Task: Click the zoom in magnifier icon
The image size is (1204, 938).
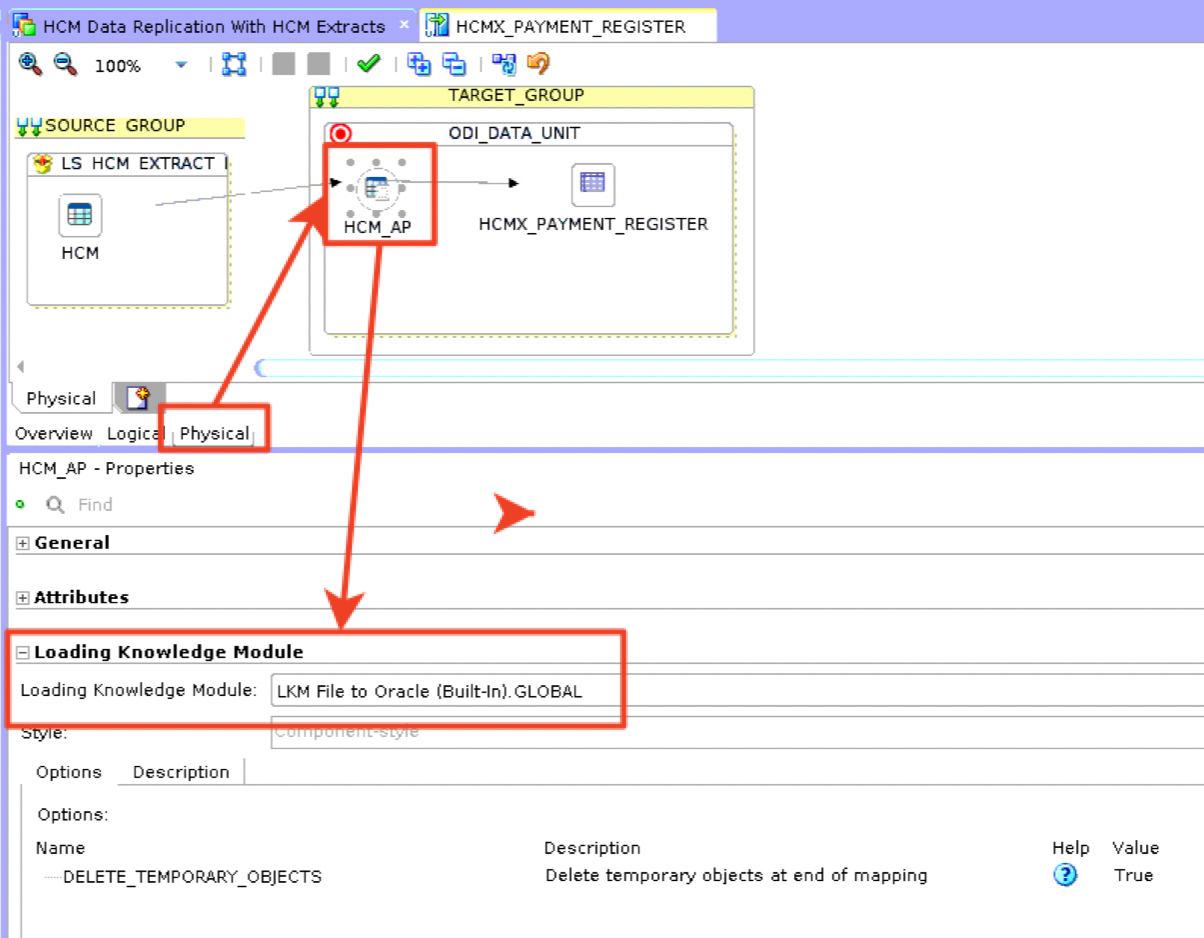Action: (x=30, y=65)
